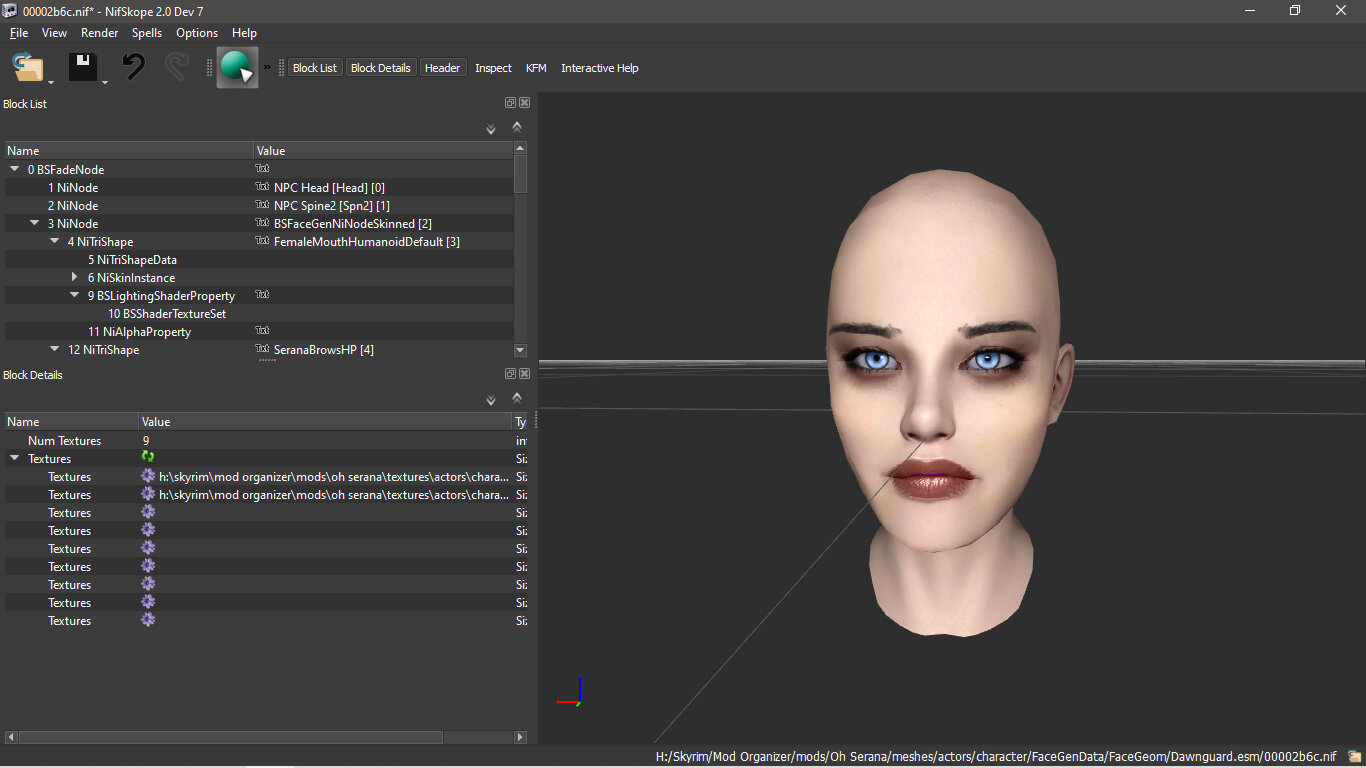Image resolution: width=1366 pixels, height=768 pixels.
Task: Toggle the KFM panel button
Action: (536, 68)
